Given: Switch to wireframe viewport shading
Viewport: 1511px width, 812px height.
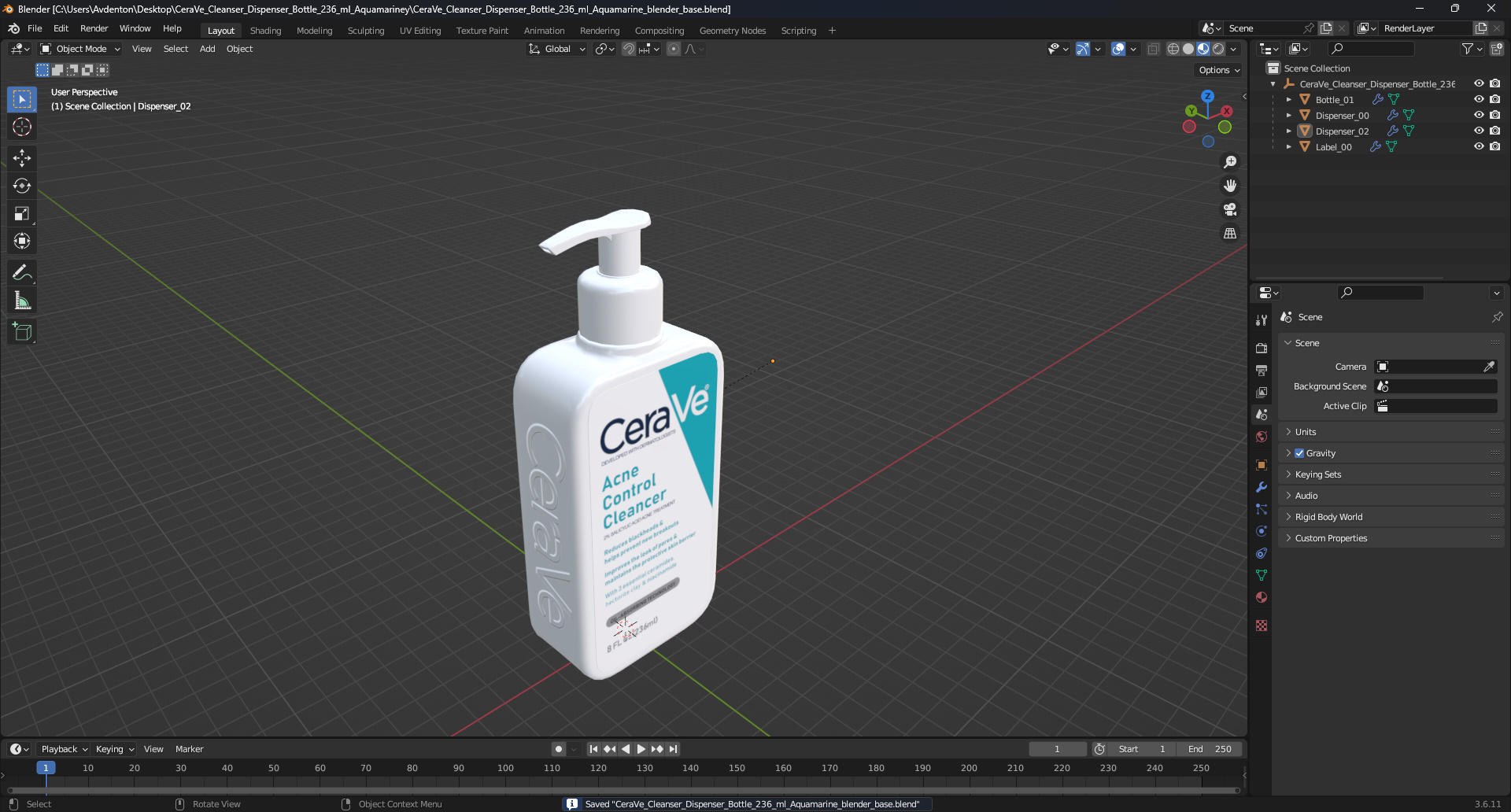Looking at the screenshot, I should click(x=1173, y=49).
